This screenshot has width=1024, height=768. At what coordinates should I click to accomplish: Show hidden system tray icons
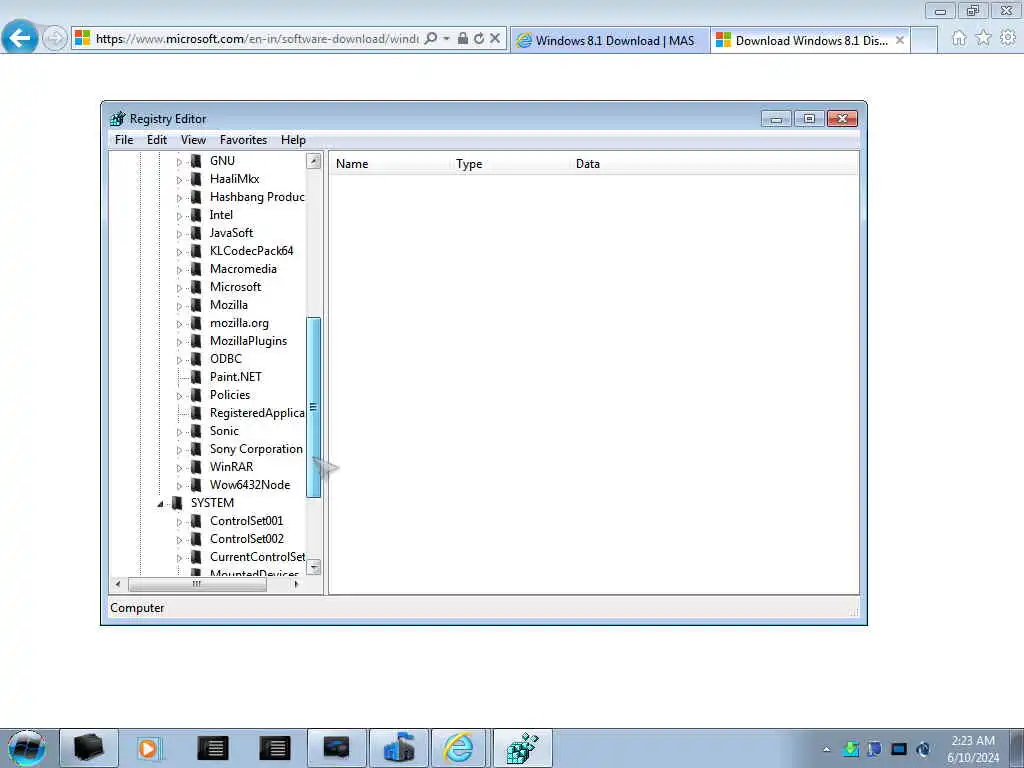827,749
